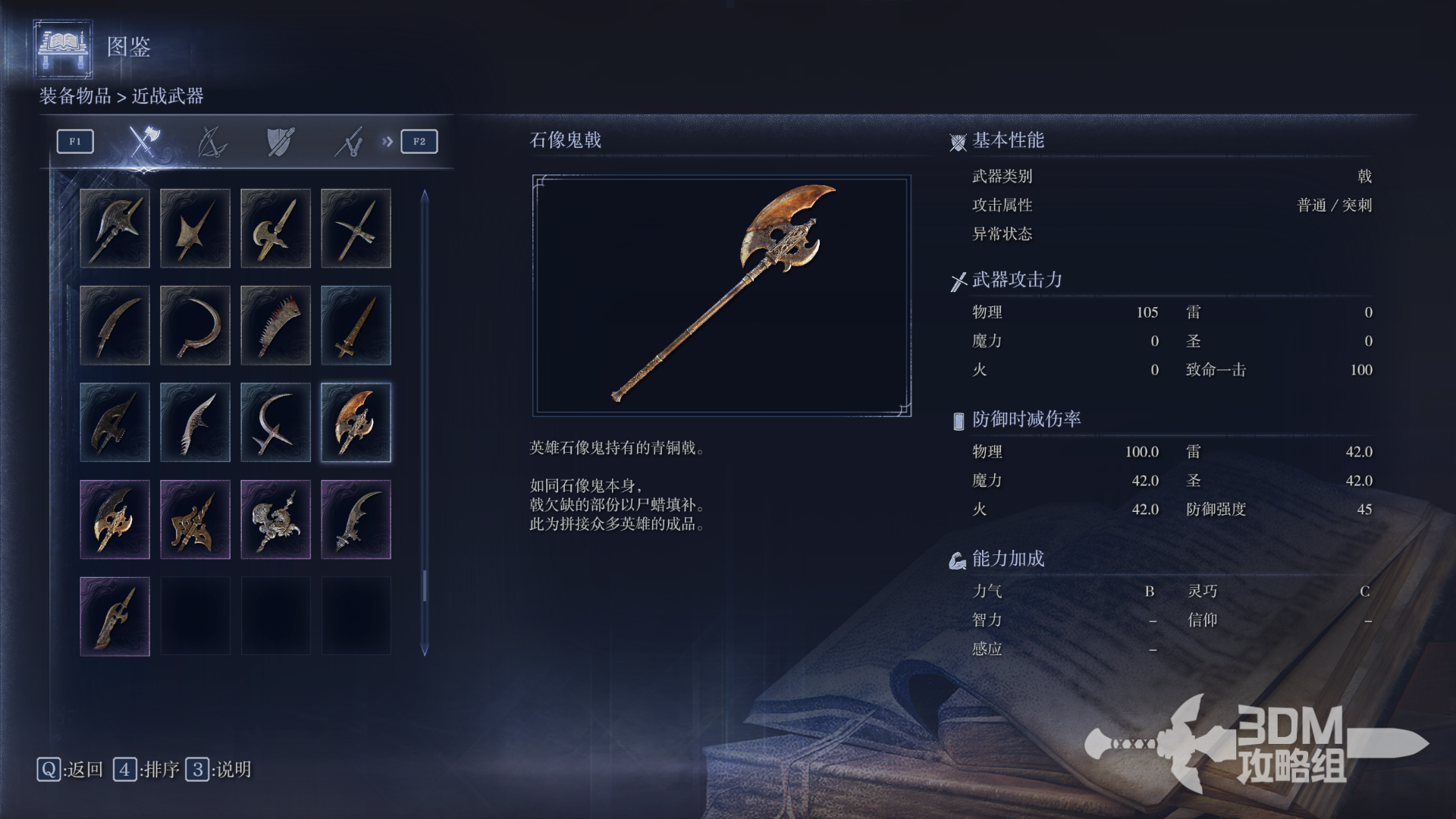Select the purple double-bladed golden axe icon
This screenshot has height=819, width=1456.
tap(115, 519)
